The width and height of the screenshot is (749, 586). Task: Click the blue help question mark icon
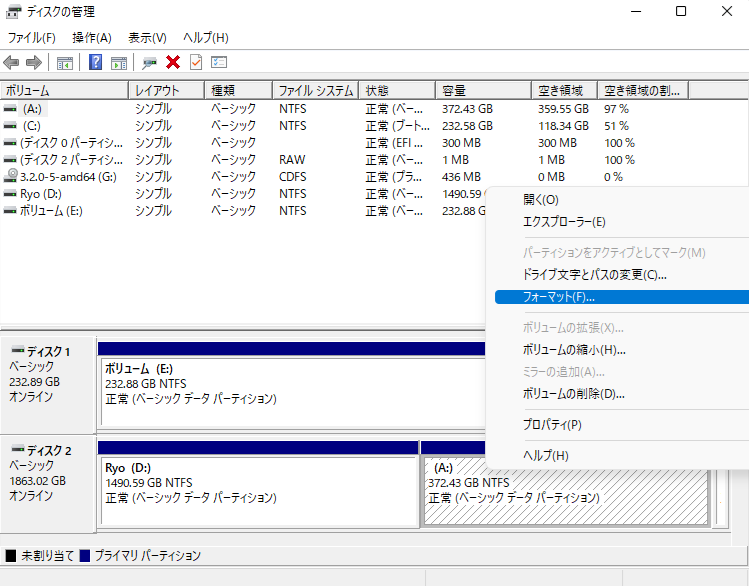(96, 63)
